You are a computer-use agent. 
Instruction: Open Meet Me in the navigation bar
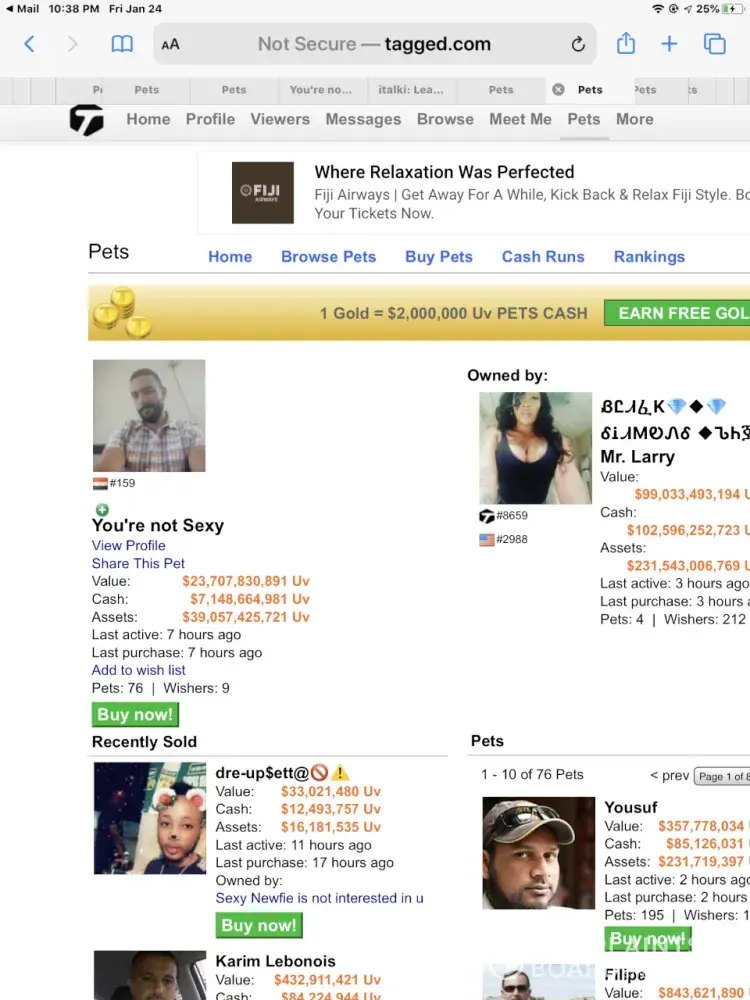point(520,119)
